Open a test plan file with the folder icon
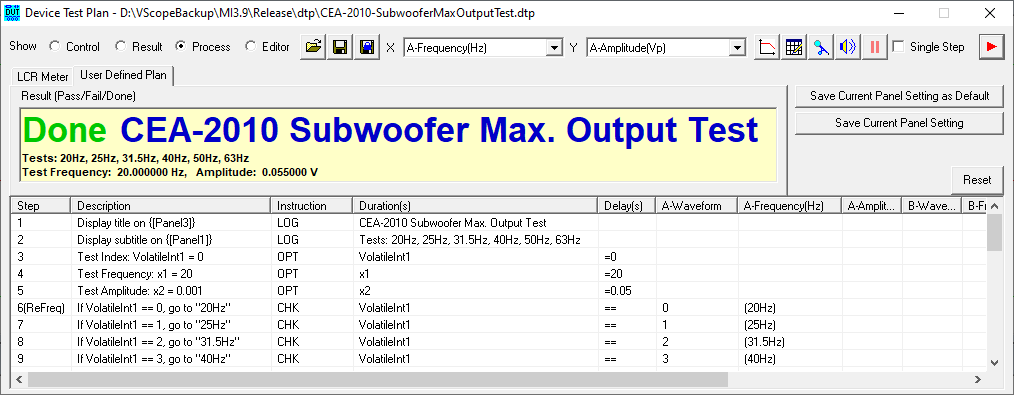1014x395 pixels. click(314, 47)
